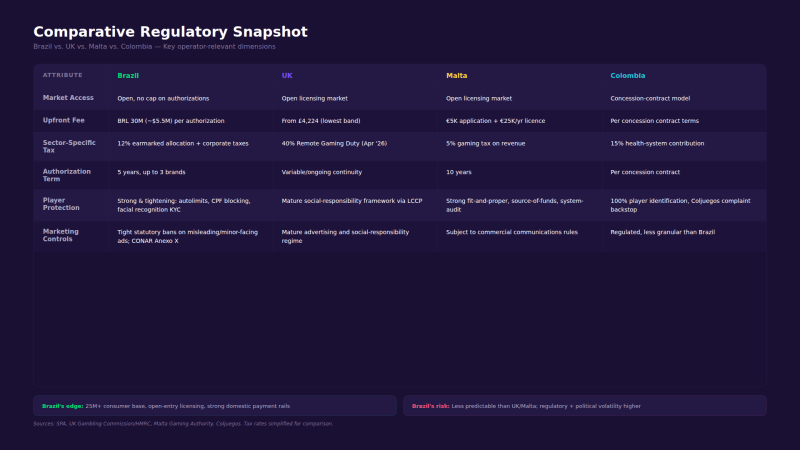Screen dimensions: 800x450
Task: Click 'Concession-contract model' cell
Action: pos(650,98)
